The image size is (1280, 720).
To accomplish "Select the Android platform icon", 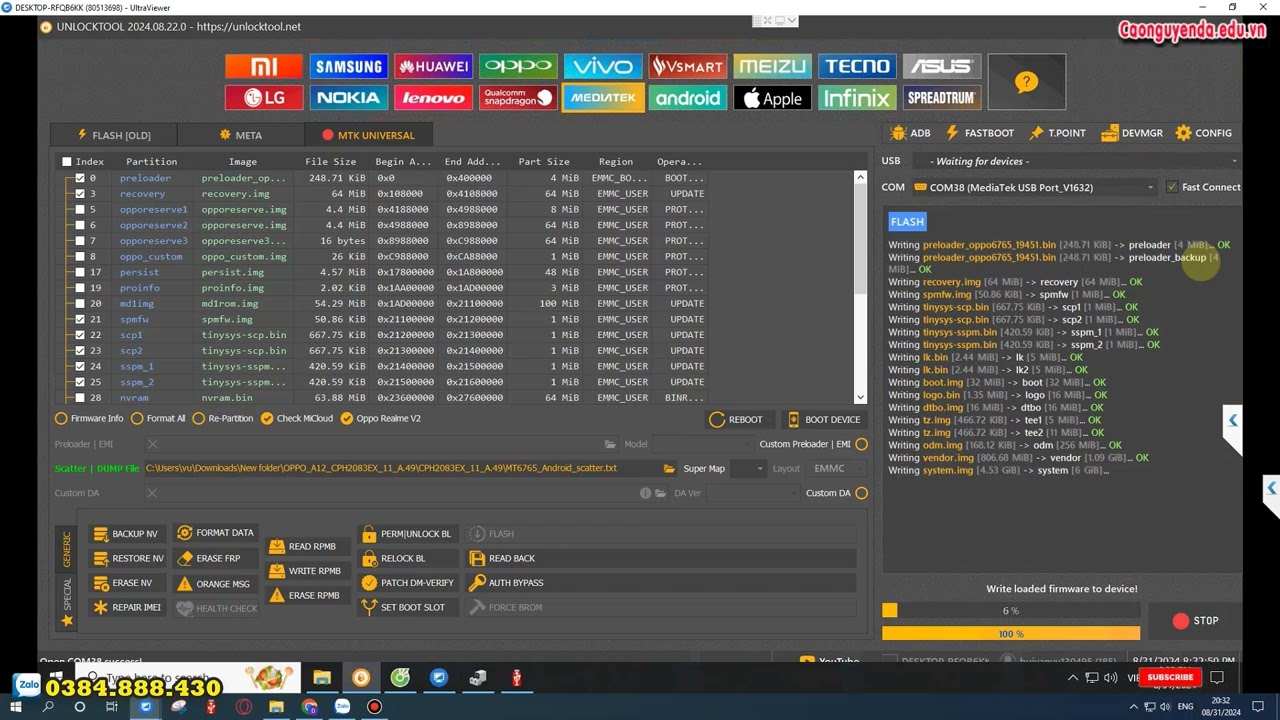I will pos(687,97).
